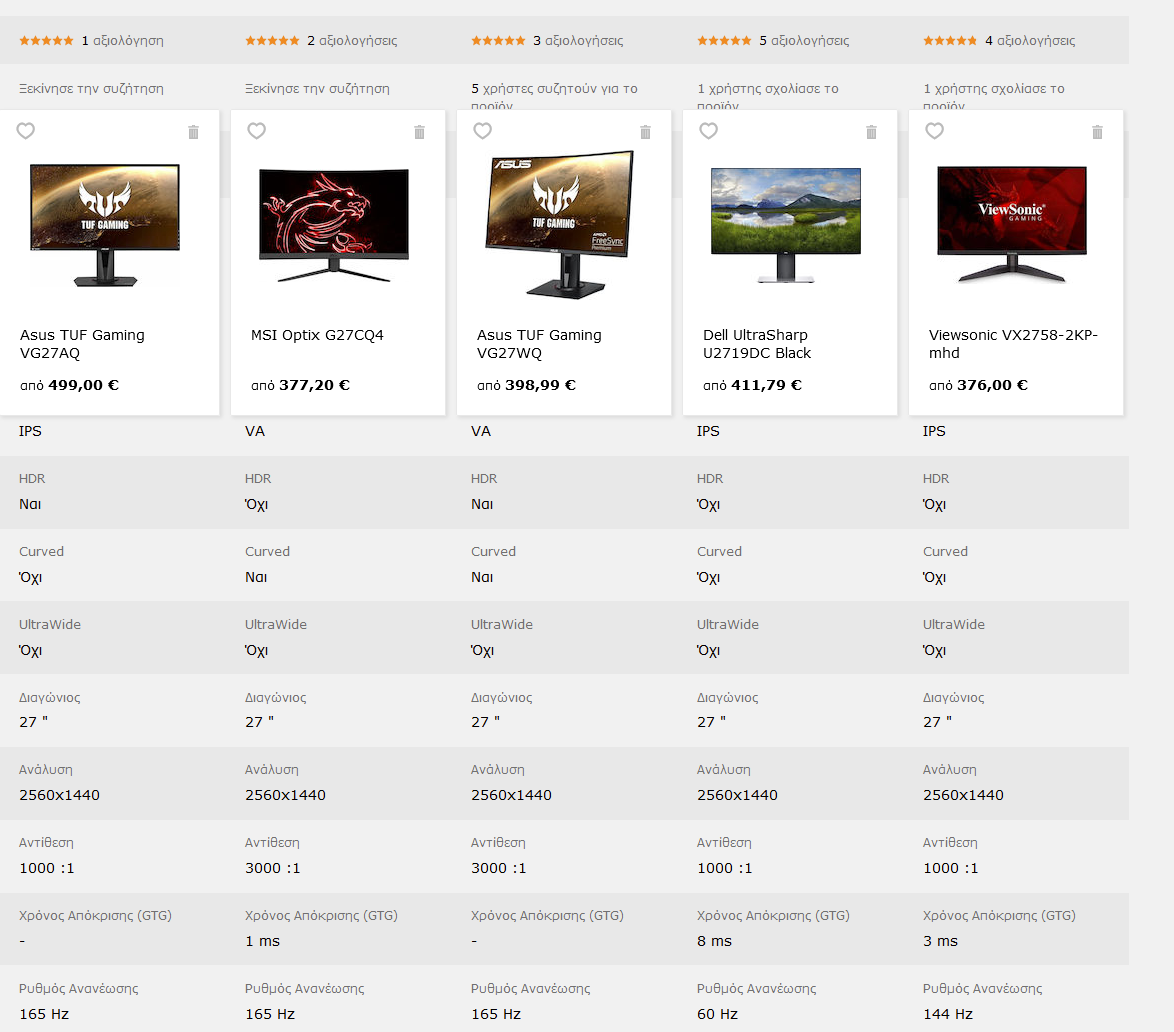Add Asus TUF Gaming VG27AQ to favorites
Viewport: 1174px width, 1032px height.
click(x=25, y=131)
